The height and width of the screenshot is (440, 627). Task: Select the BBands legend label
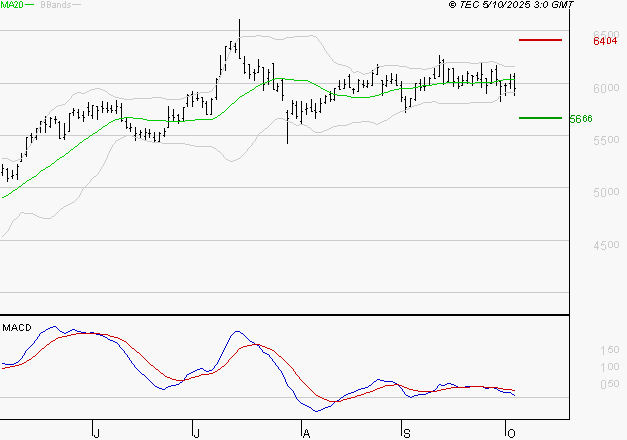[55, 5]
